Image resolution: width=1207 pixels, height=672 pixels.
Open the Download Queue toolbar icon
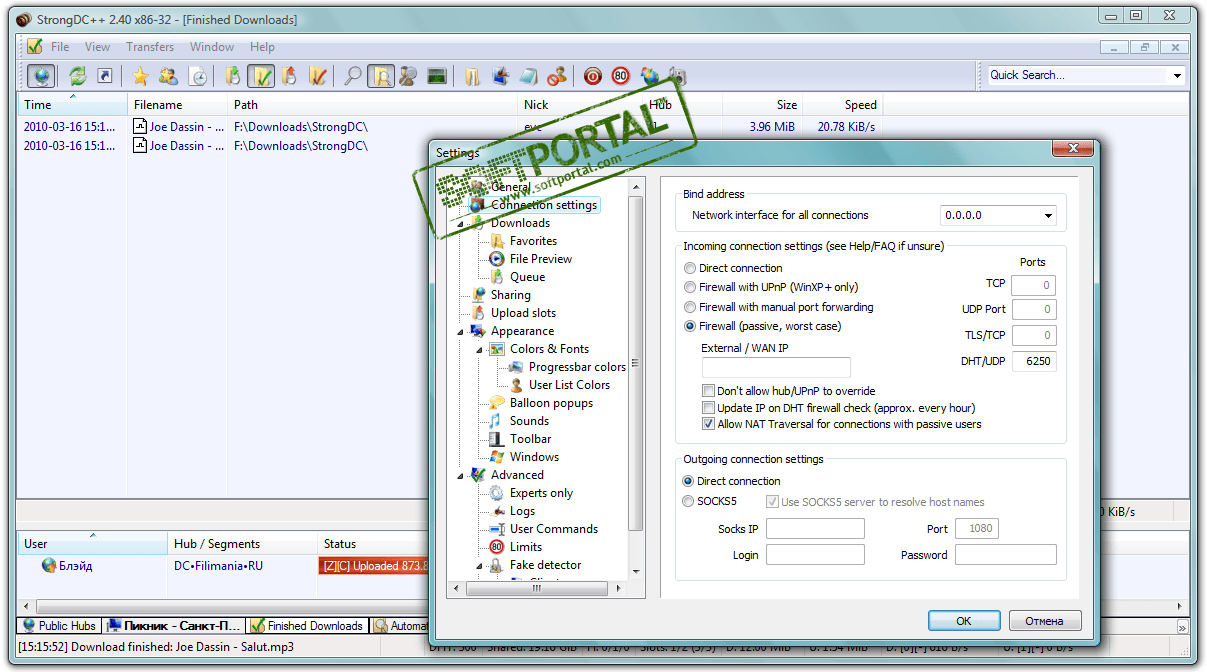233,75
